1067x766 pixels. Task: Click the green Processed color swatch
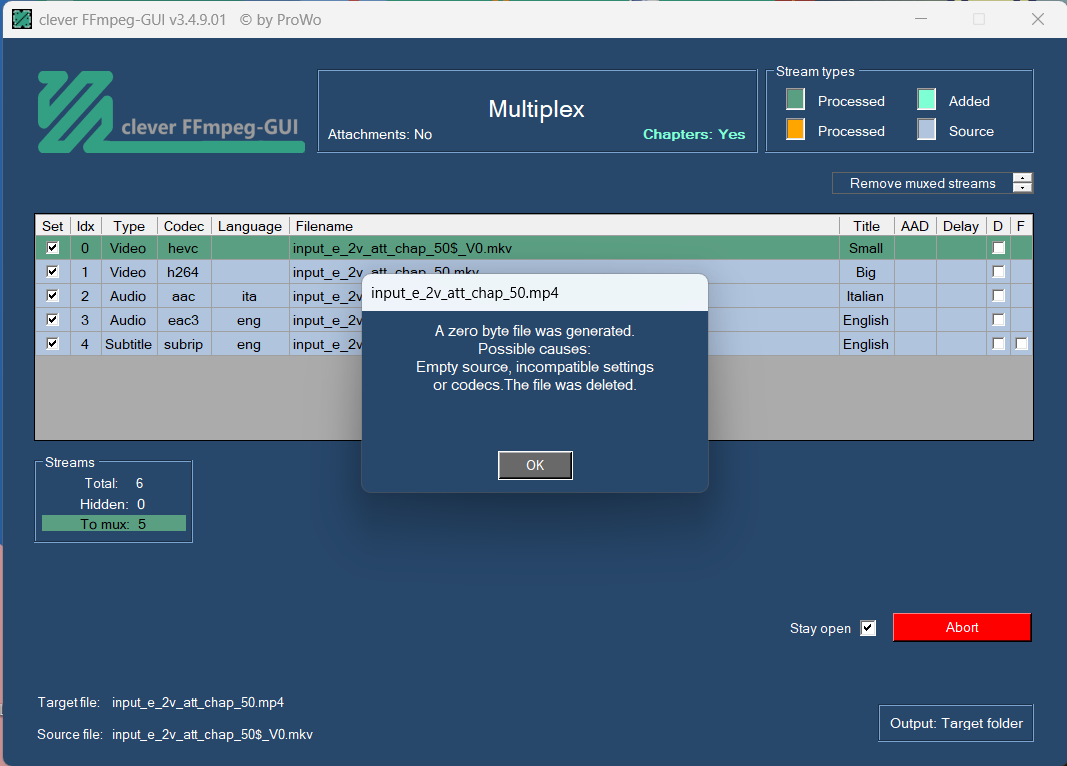pos(795,99)
